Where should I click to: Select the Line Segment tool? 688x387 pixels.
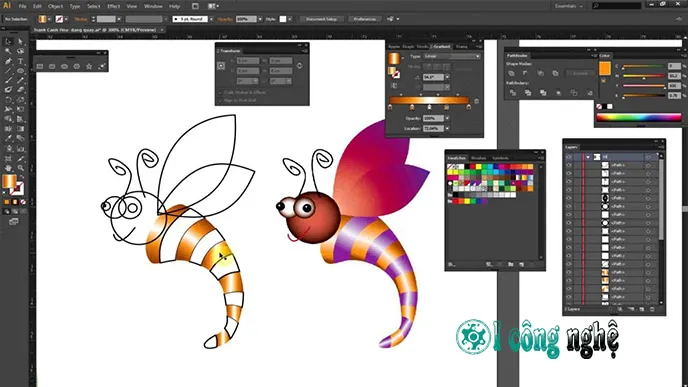pyautogui.click(x=8, y=71)
